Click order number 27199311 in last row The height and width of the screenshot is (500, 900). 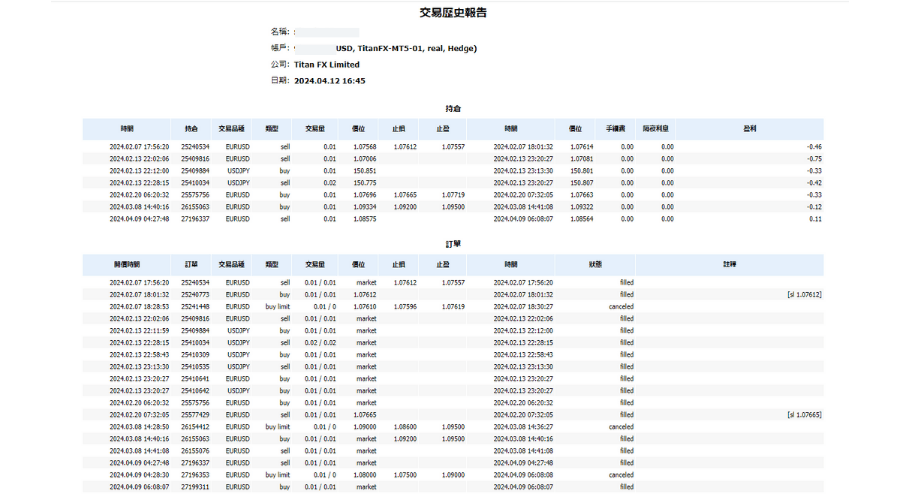click(x=196, y=487)
